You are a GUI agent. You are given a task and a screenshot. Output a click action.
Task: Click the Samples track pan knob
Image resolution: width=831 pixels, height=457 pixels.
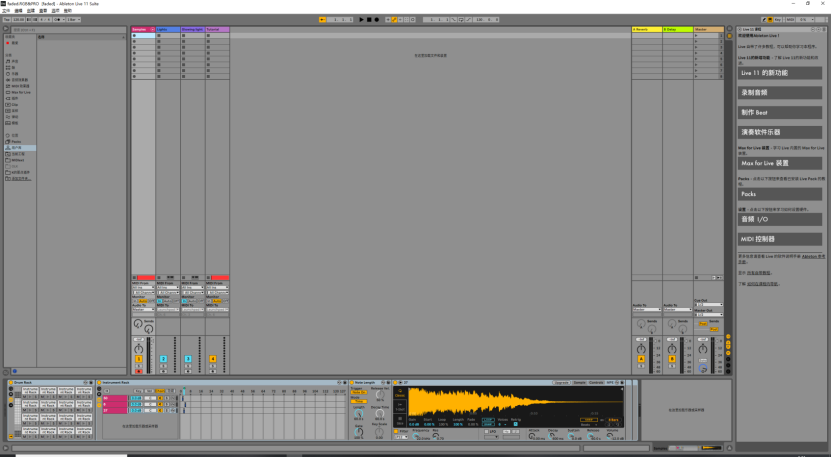point(139,348)
